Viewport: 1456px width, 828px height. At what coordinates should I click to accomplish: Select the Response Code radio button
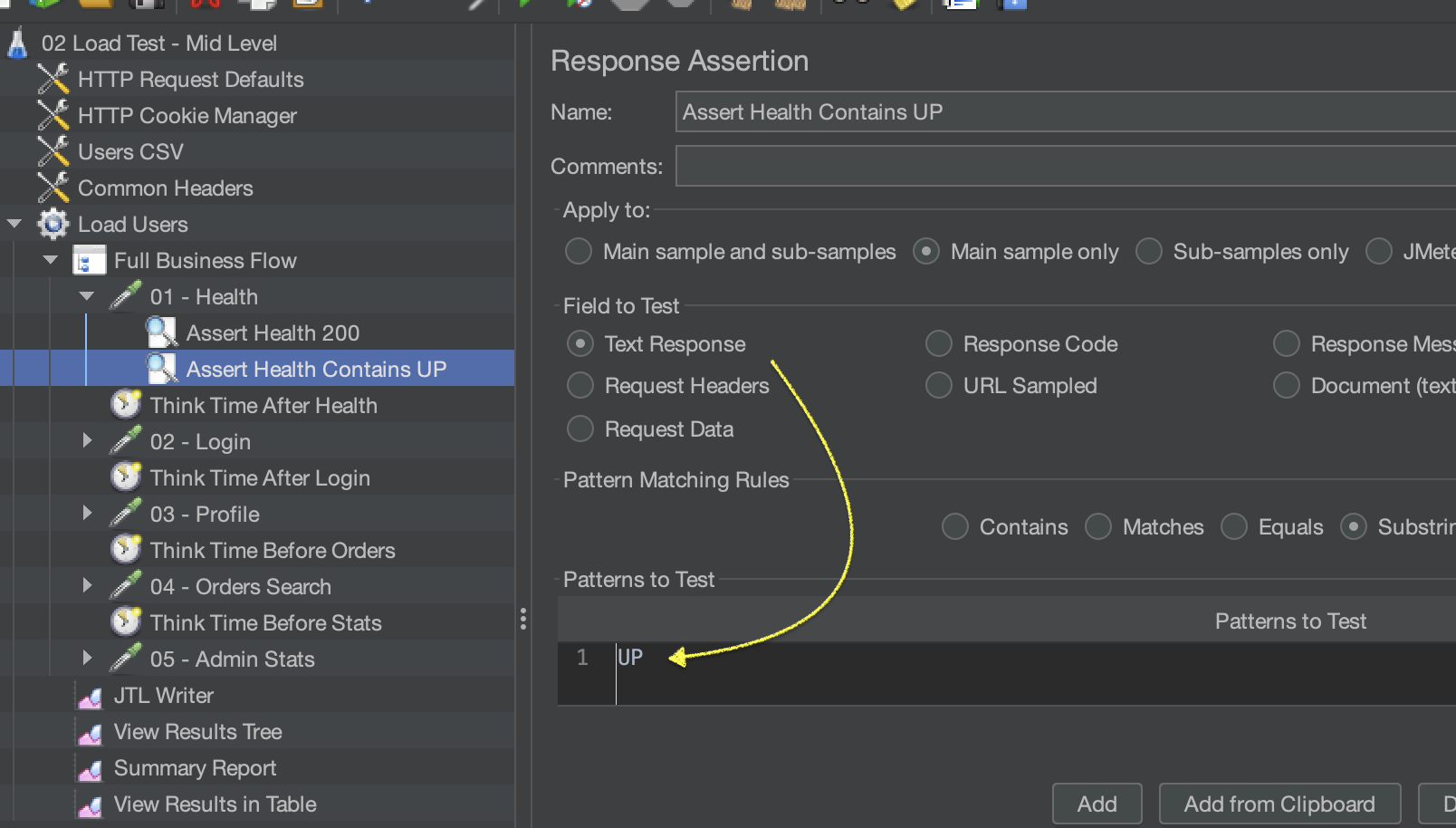[x=939, y=344]
